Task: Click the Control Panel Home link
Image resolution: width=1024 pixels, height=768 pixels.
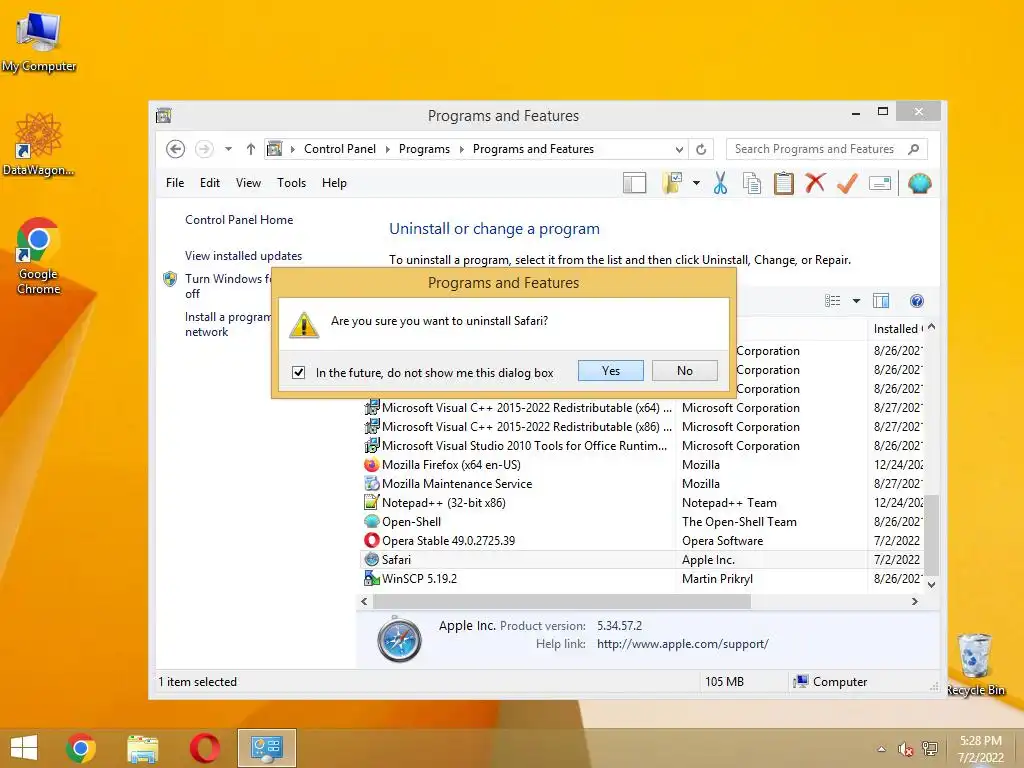Action: click(239, 219)
